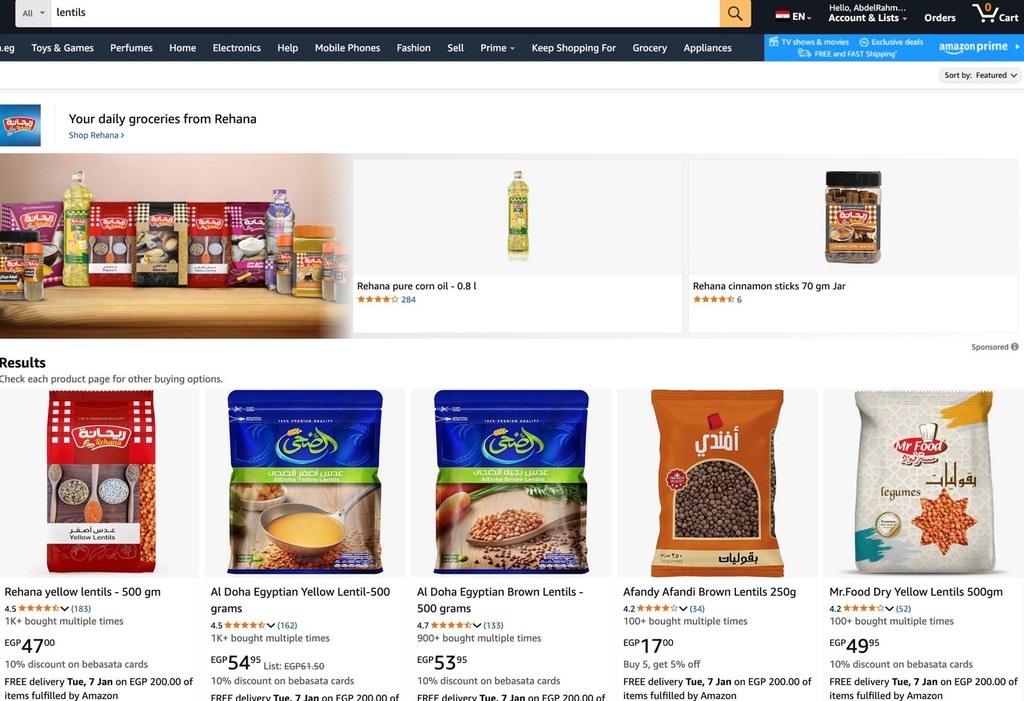Open Orders page link
The height and width of the screenshot is (701, 1024).
940,18
